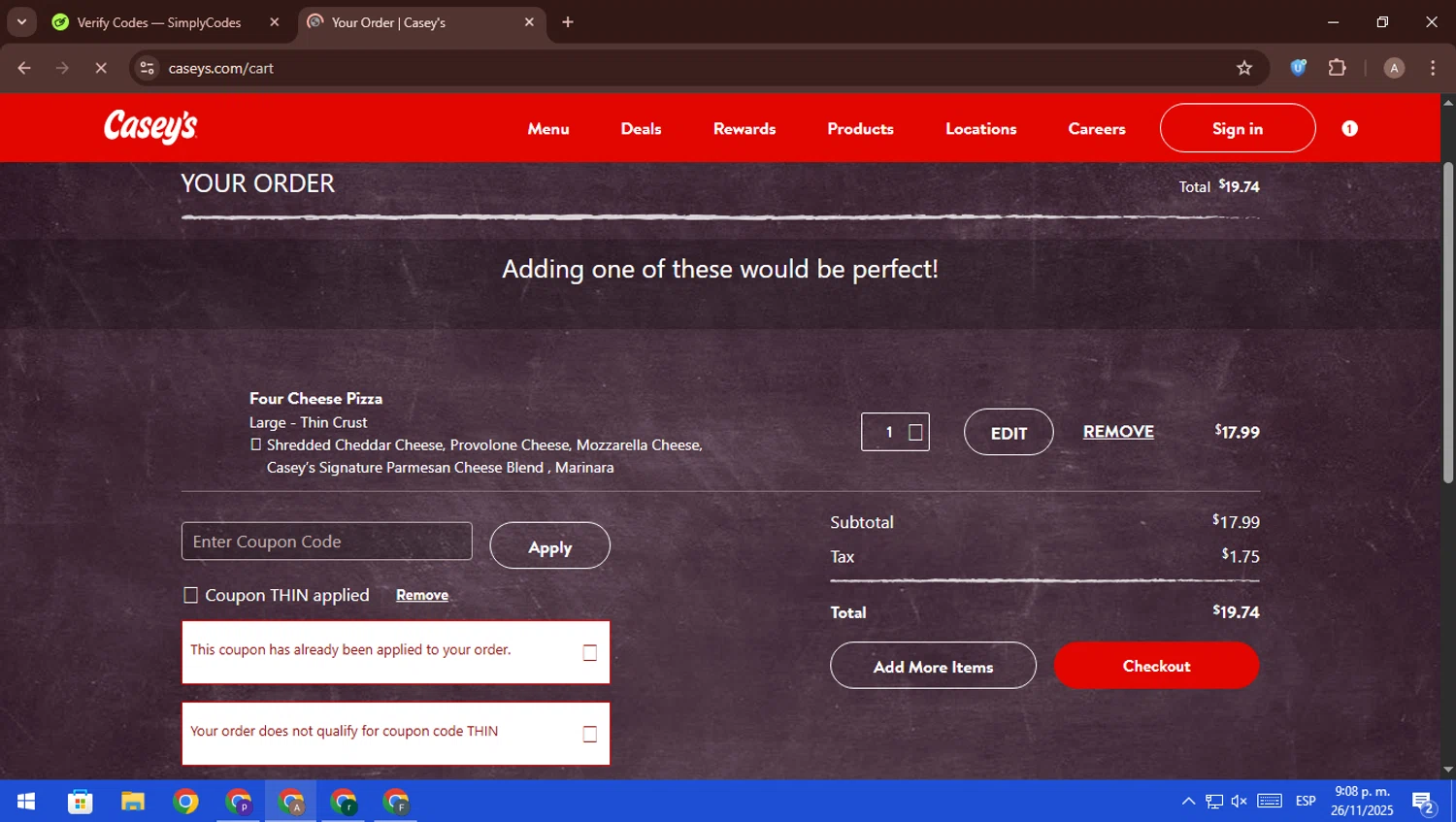Expand the tab search dropdown arrow
The image size is (1456, 822).
click(x=21, y=22)
